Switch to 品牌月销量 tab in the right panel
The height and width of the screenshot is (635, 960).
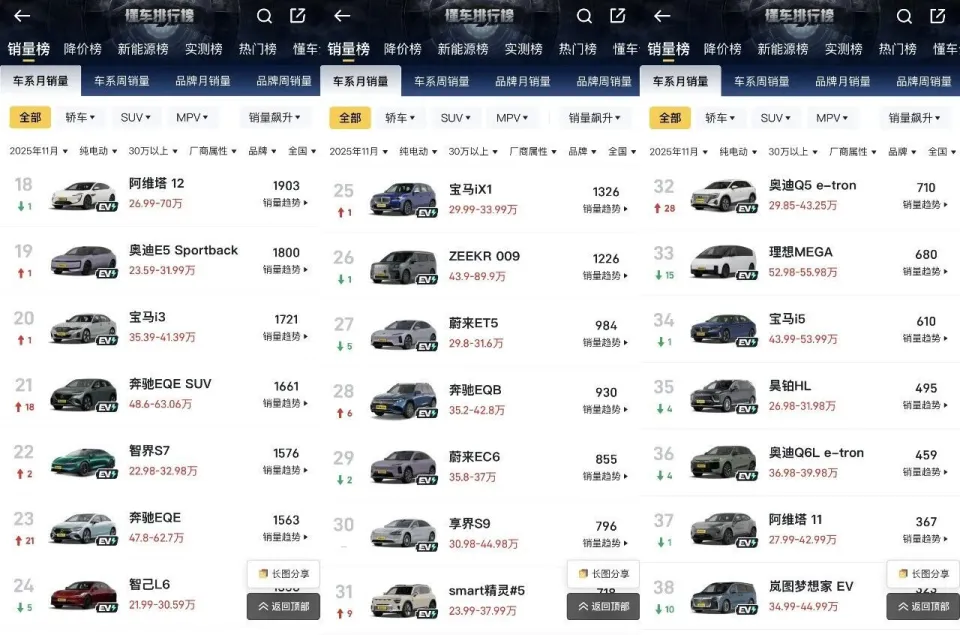(842, 81)
